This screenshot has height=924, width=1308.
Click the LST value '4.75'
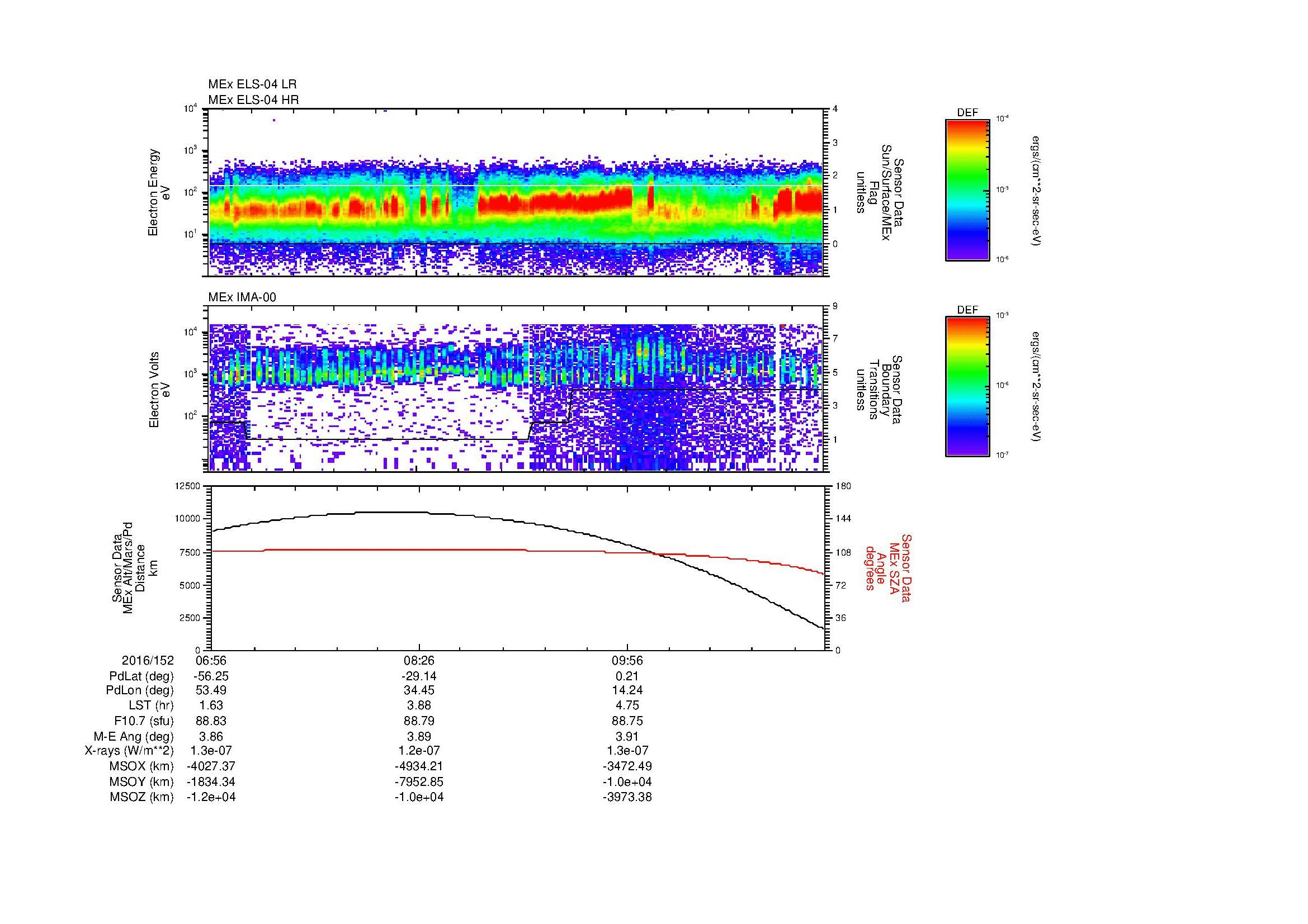pos(627,705)
